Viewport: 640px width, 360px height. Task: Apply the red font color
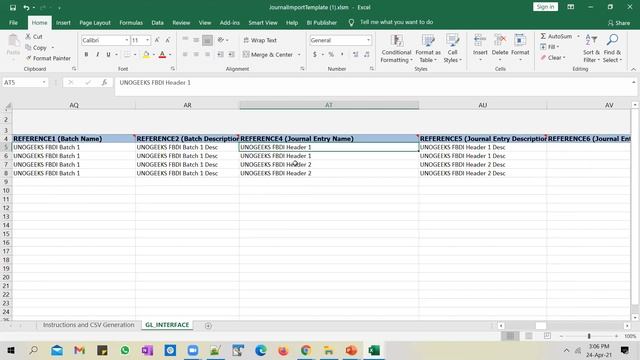[162, 54]
